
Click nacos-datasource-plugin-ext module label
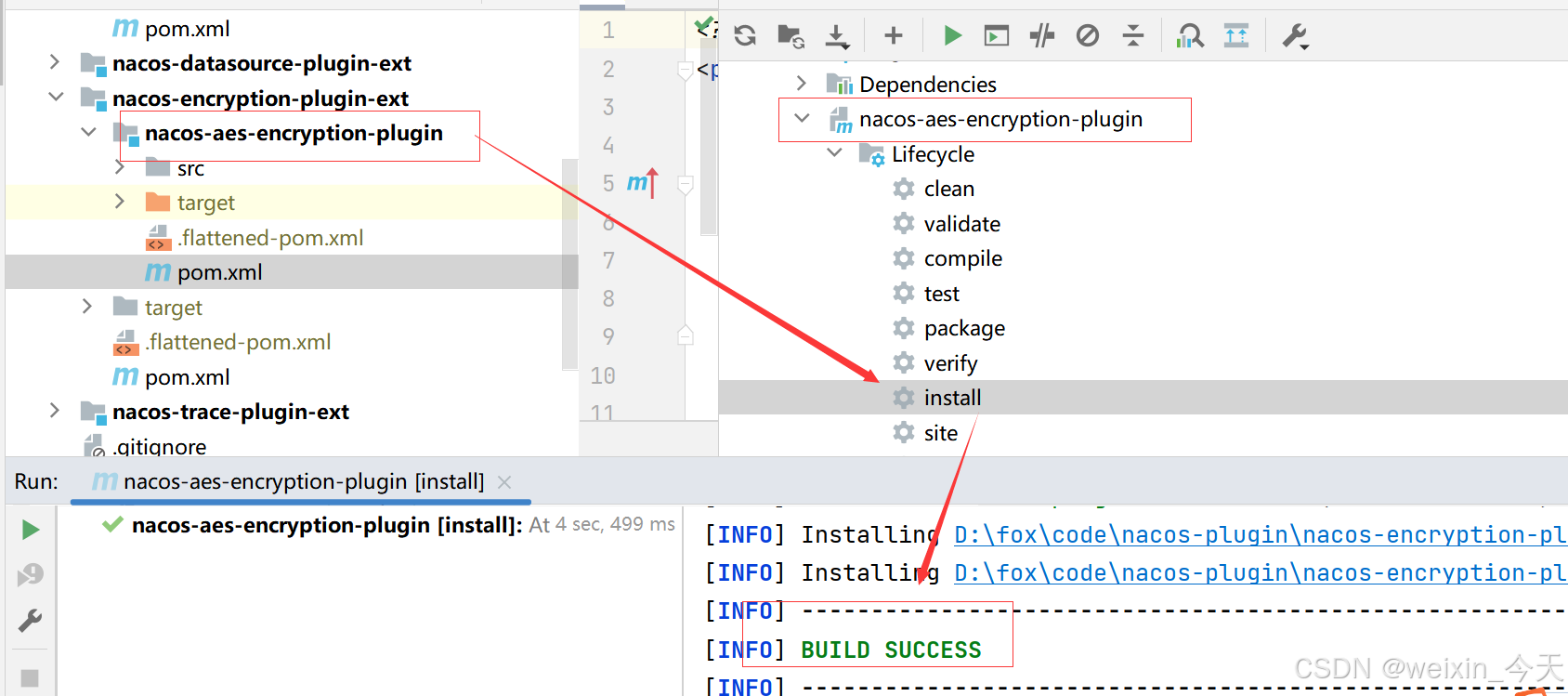point(262,63)
